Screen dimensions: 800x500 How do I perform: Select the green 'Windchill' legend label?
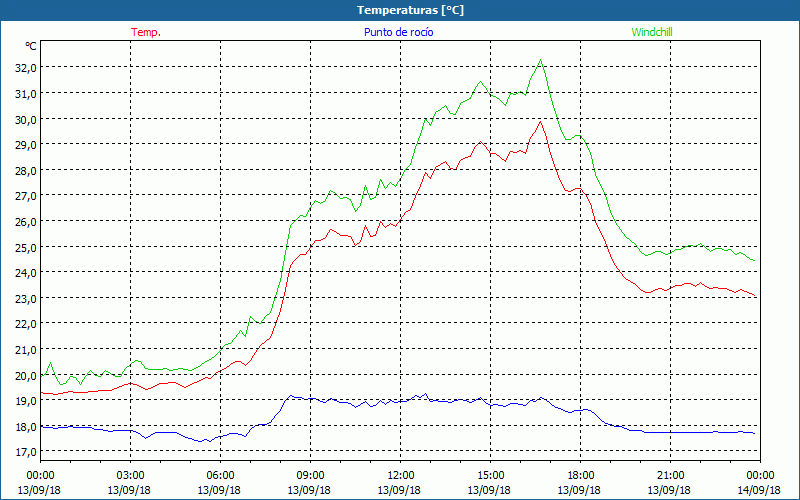point(652,32)
